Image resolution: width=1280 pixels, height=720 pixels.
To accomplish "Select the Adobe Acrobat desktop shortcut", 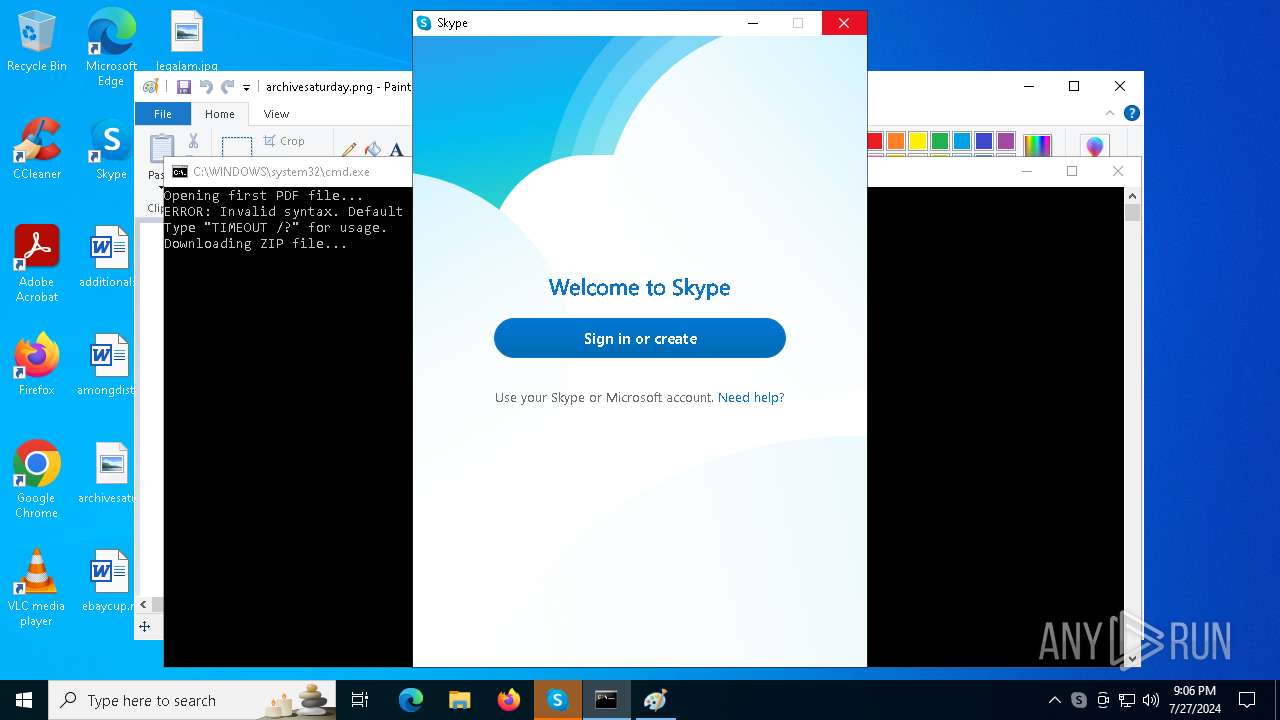I will [x=37, y=264].
